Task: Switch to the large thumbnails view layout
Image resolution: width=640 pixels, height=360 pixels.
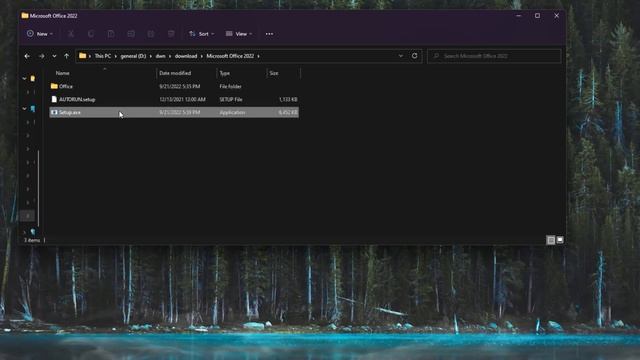Action: [x=560, y=240]
